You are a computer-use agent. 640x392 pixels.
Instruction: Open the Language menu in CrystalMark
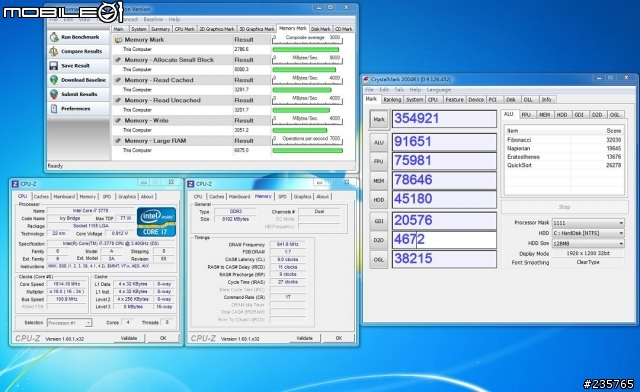[439, 89]
